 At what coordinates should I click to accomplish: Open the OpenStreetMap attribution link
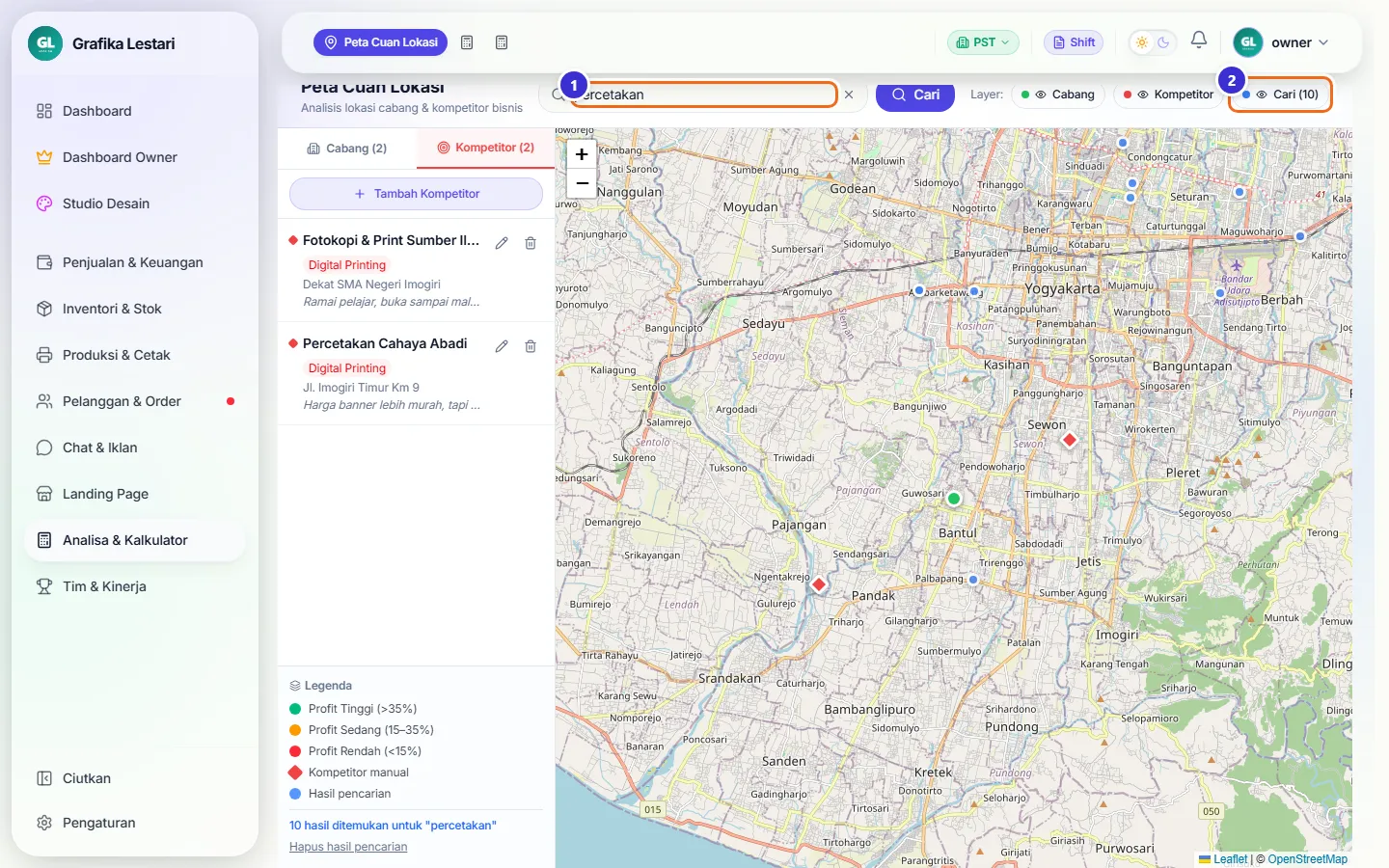[1307, 859]
